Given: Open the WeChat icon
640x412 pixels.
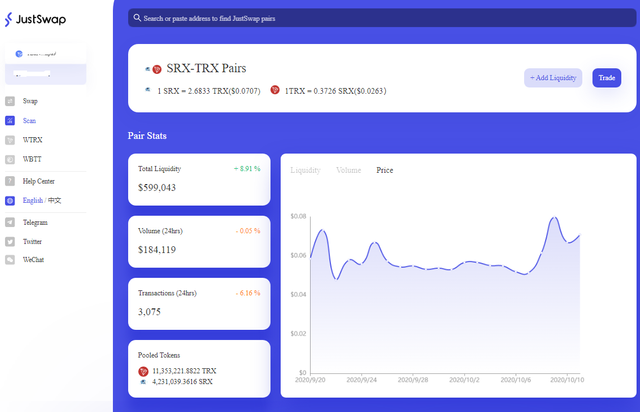Looking at the screenshot, I should (x=10, y=260).
